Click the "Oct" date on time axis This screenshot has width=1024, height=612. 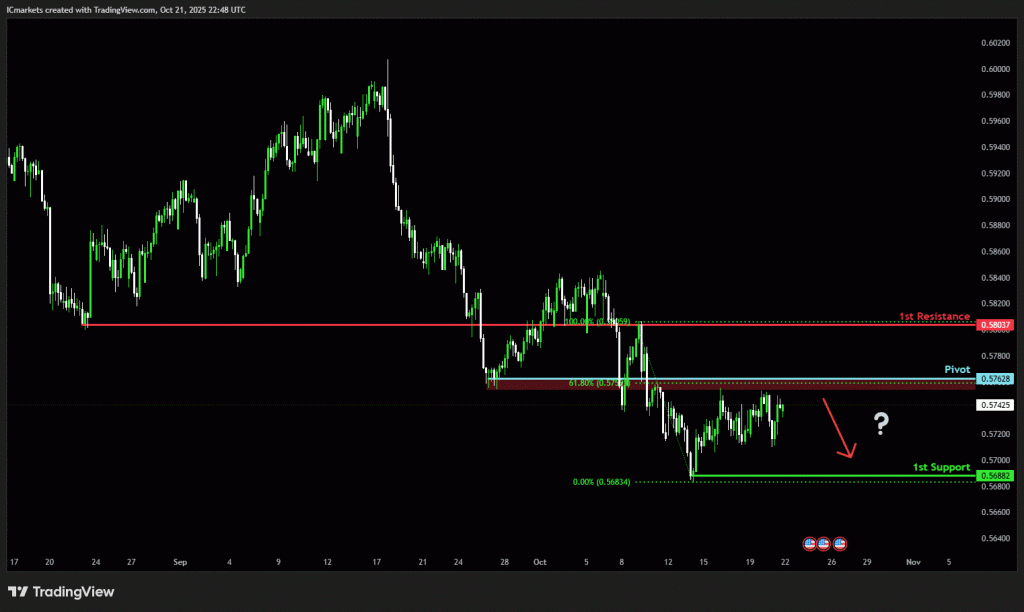(x=541, y=562)
